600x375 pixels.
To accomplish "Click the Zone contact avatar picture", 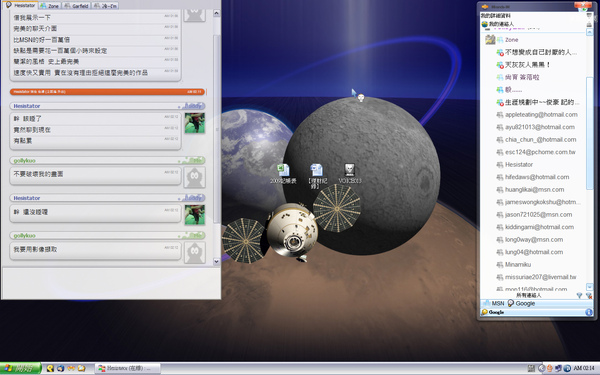I will pos(490,40).
